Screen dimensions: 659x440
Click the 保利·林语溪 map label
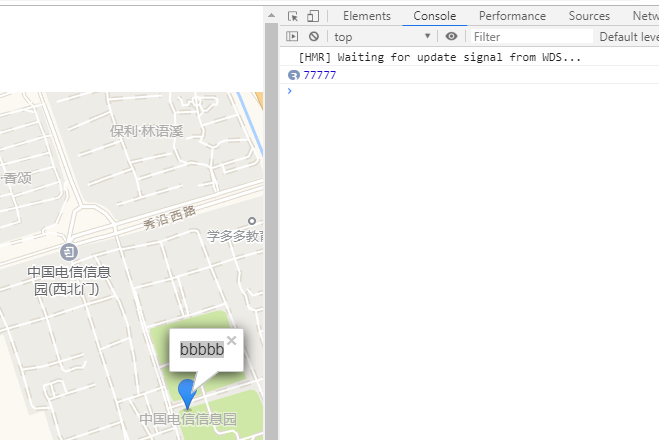point(147,131)
